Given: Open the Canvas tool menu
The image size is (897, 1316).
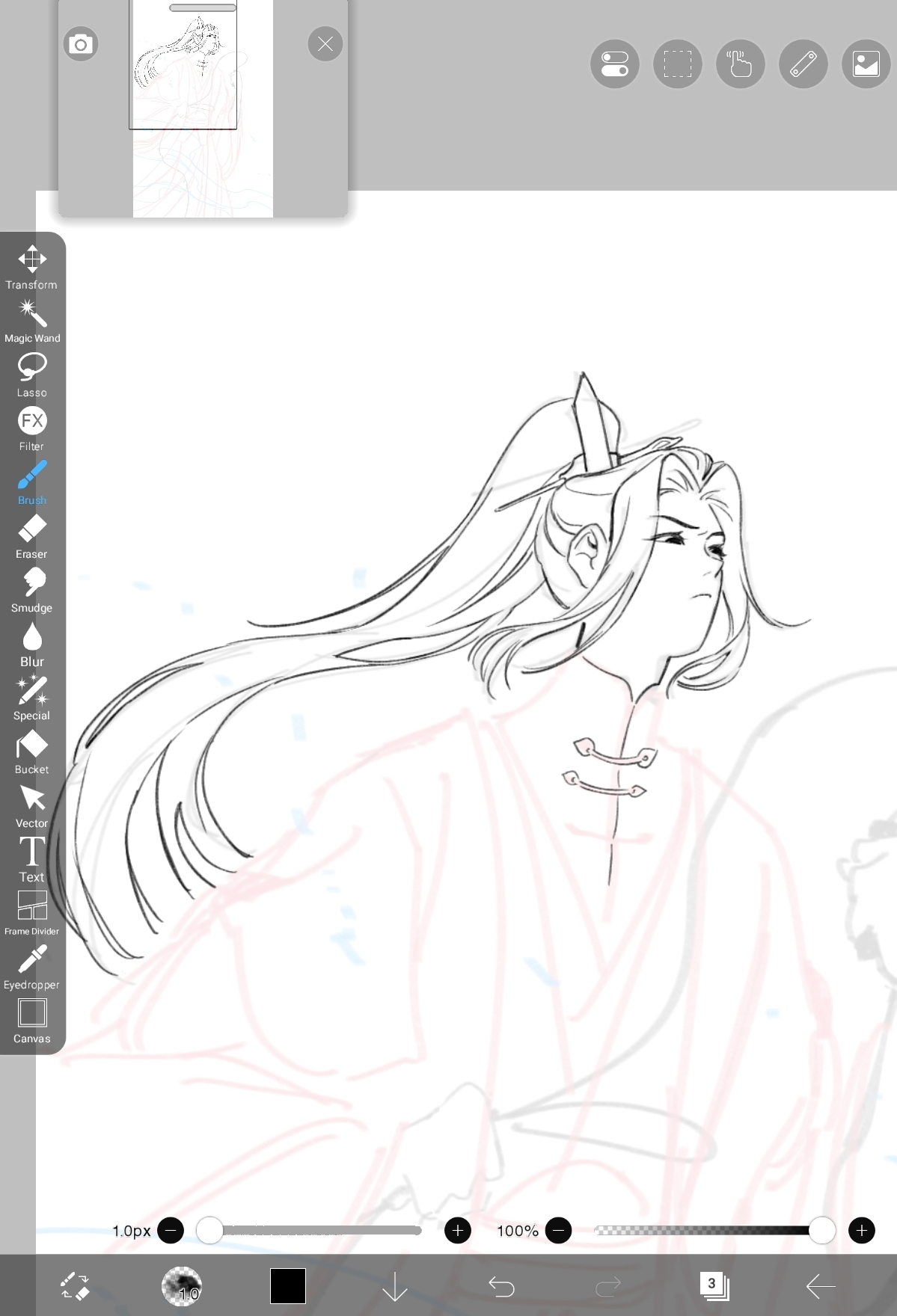Looking at the screenshot, I should 31,1020.
